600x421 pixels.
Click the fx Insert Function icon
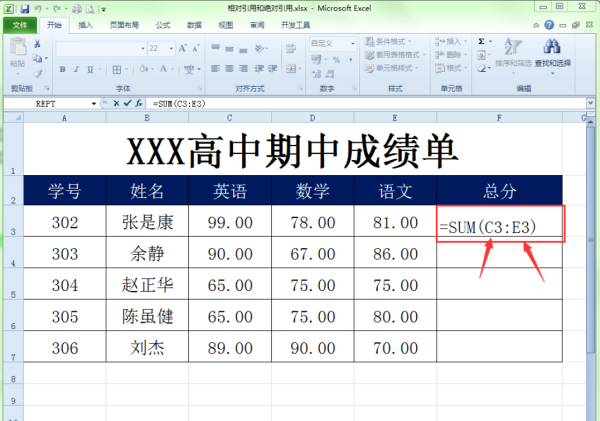click(139, 103)
